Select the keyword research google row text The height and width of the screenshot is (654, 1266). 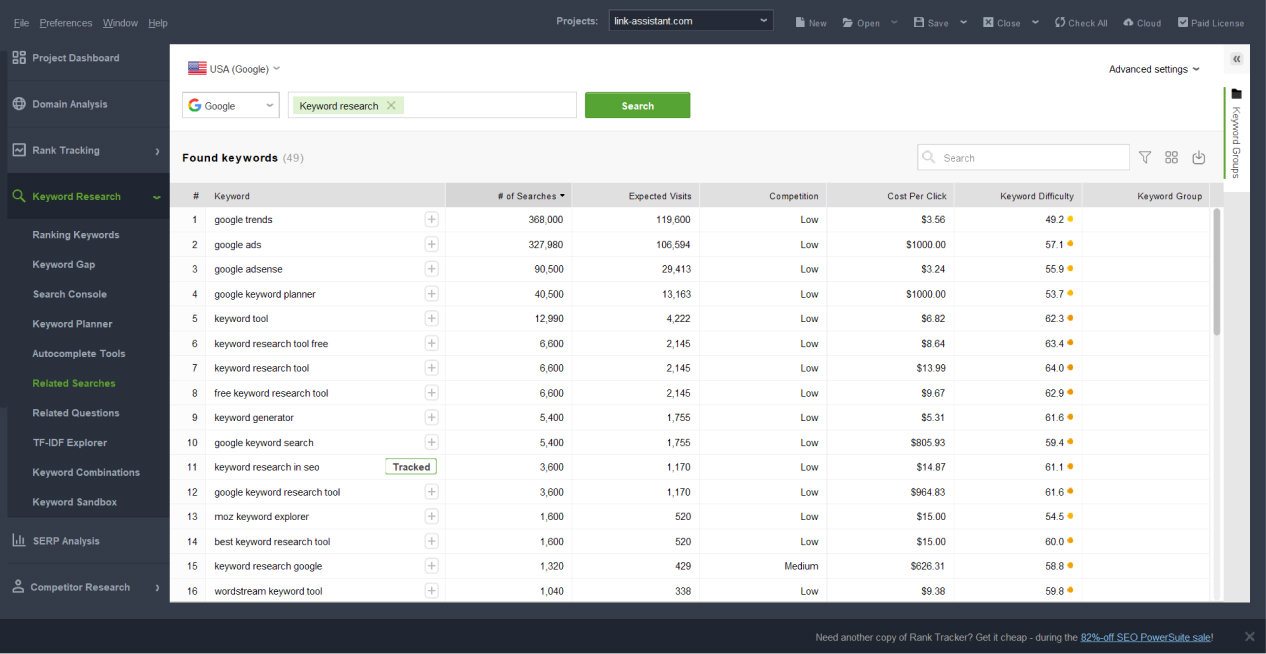[x=268, y=566]
